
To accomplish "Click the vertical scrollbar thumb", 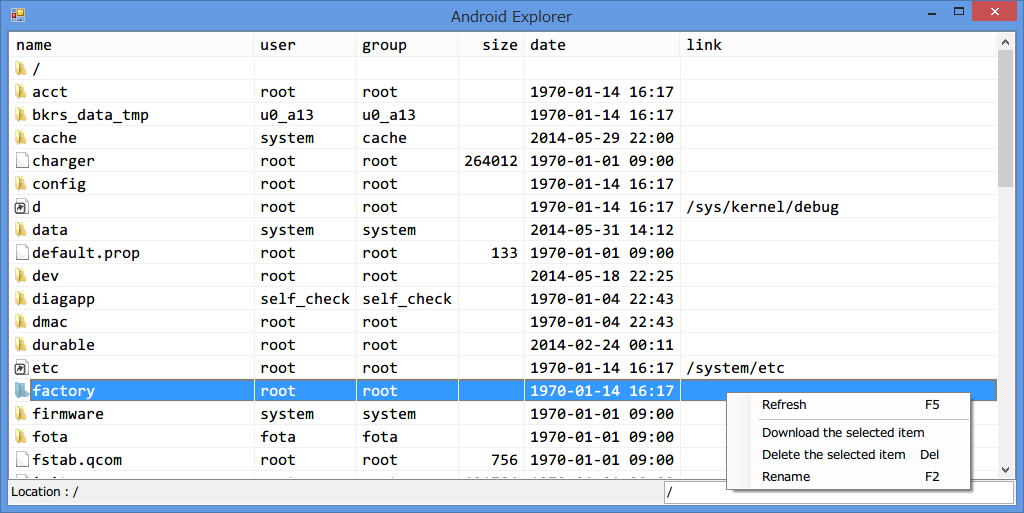I will point(1005,118).
